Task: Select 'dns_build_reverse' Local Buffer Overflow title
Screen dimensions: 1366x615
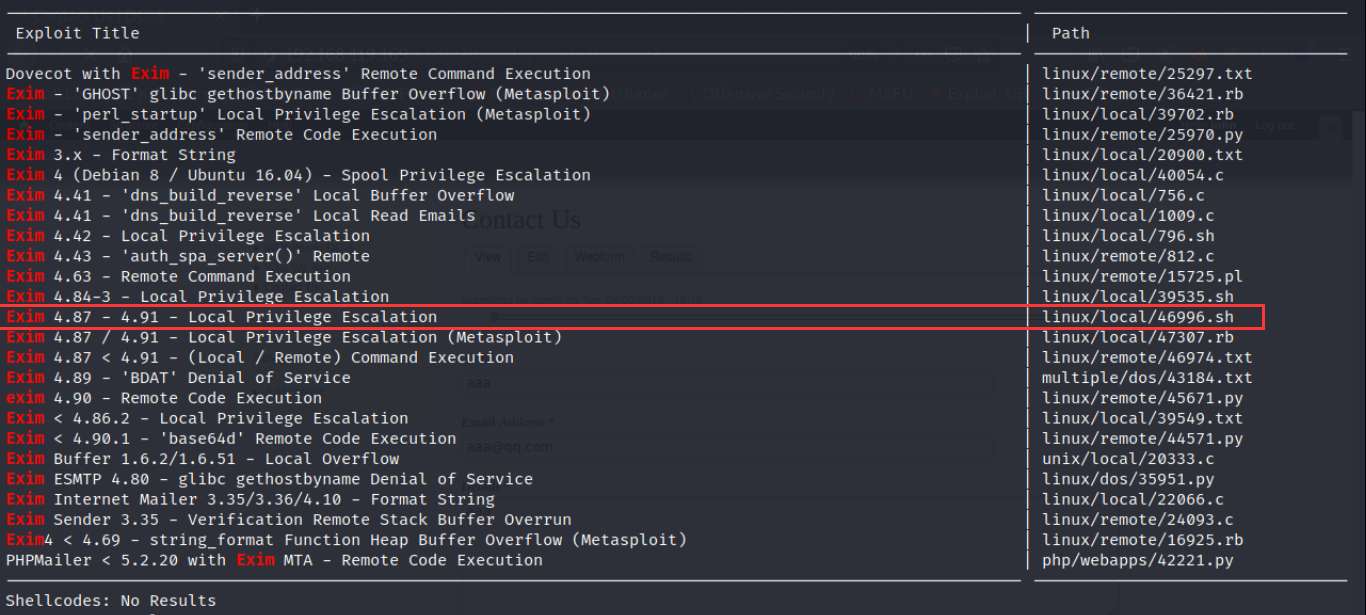Action: [260, 195]
